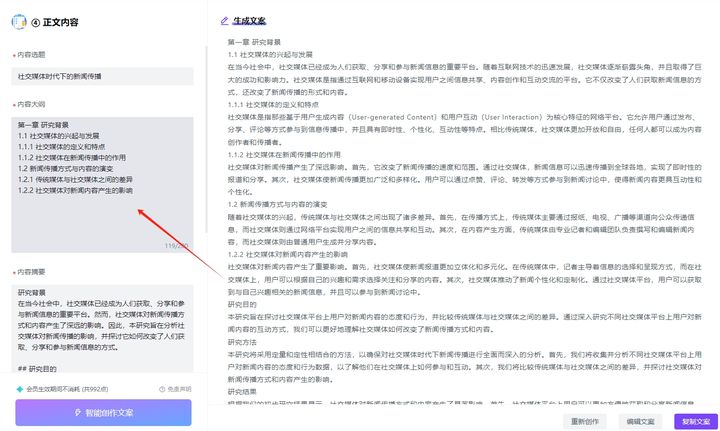Click outline line 1.2.1 传统媒体与社交媒体之间的差异
Screen dimensions: 720x431
point(75,179)
